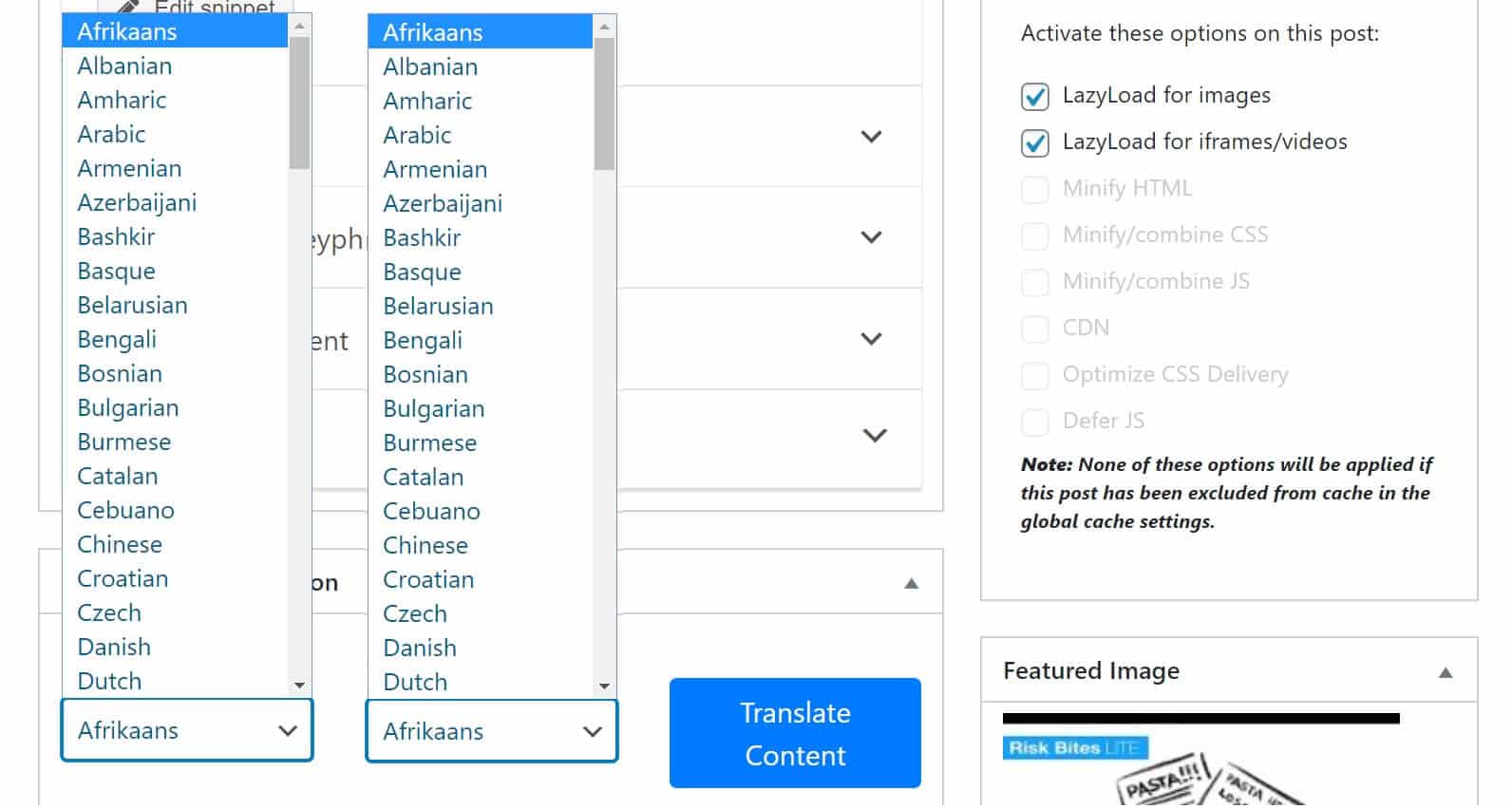
Task: Click the left language list scrollbar thumb
Action: (299, 103)
